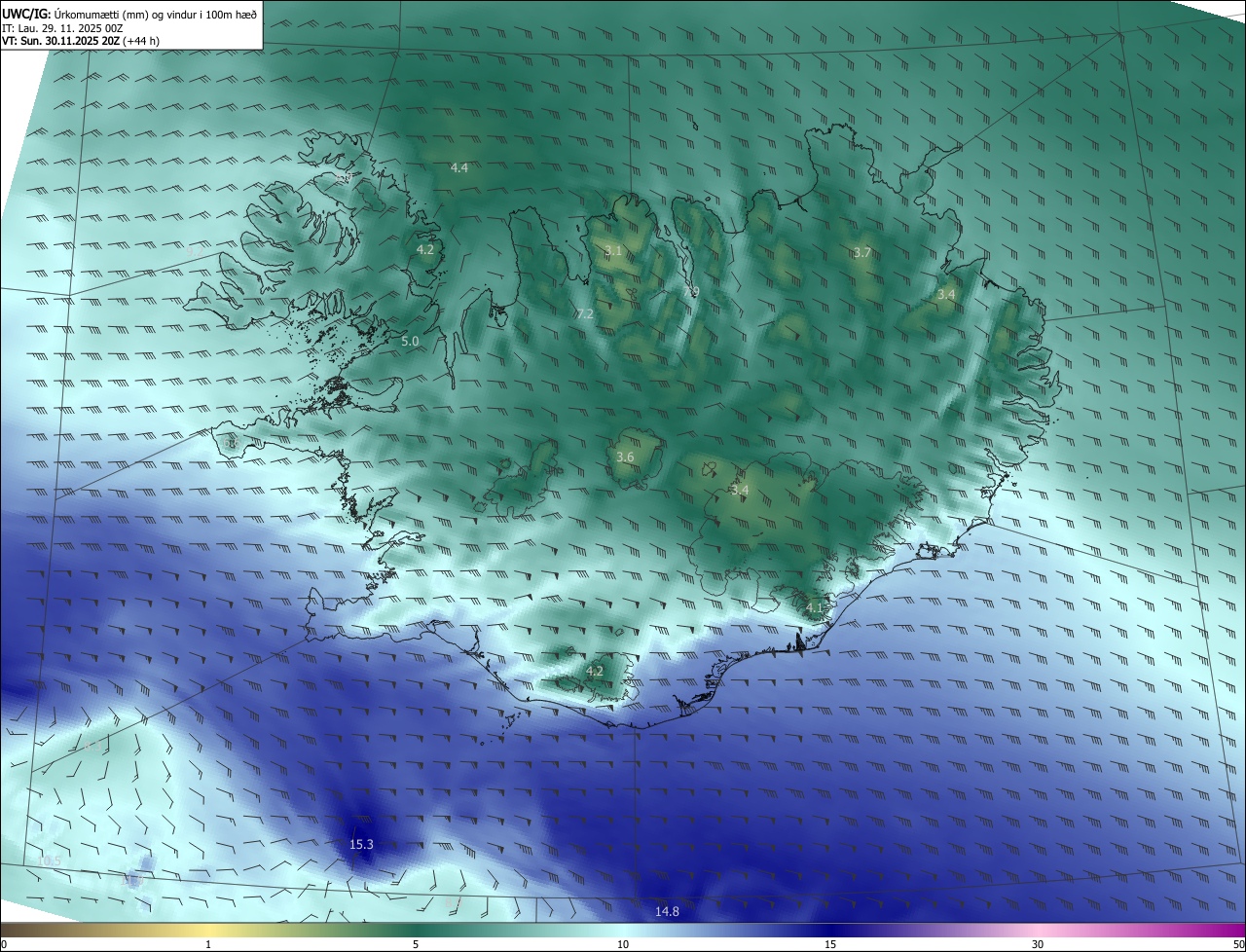
Task: Click the 7.2 precipitation value label
Action: [585, 313]
